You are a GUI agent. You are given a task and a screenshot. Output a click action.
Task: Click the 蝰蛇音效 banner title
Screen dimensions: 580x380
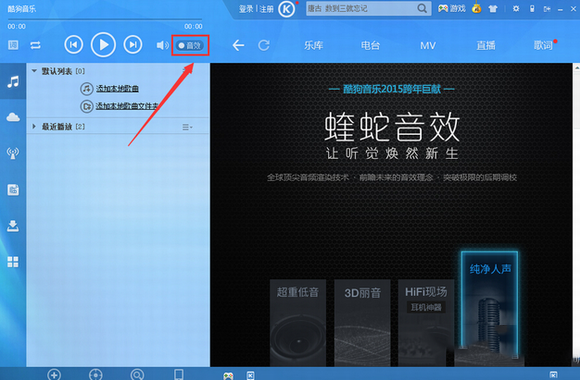point(392,127)
